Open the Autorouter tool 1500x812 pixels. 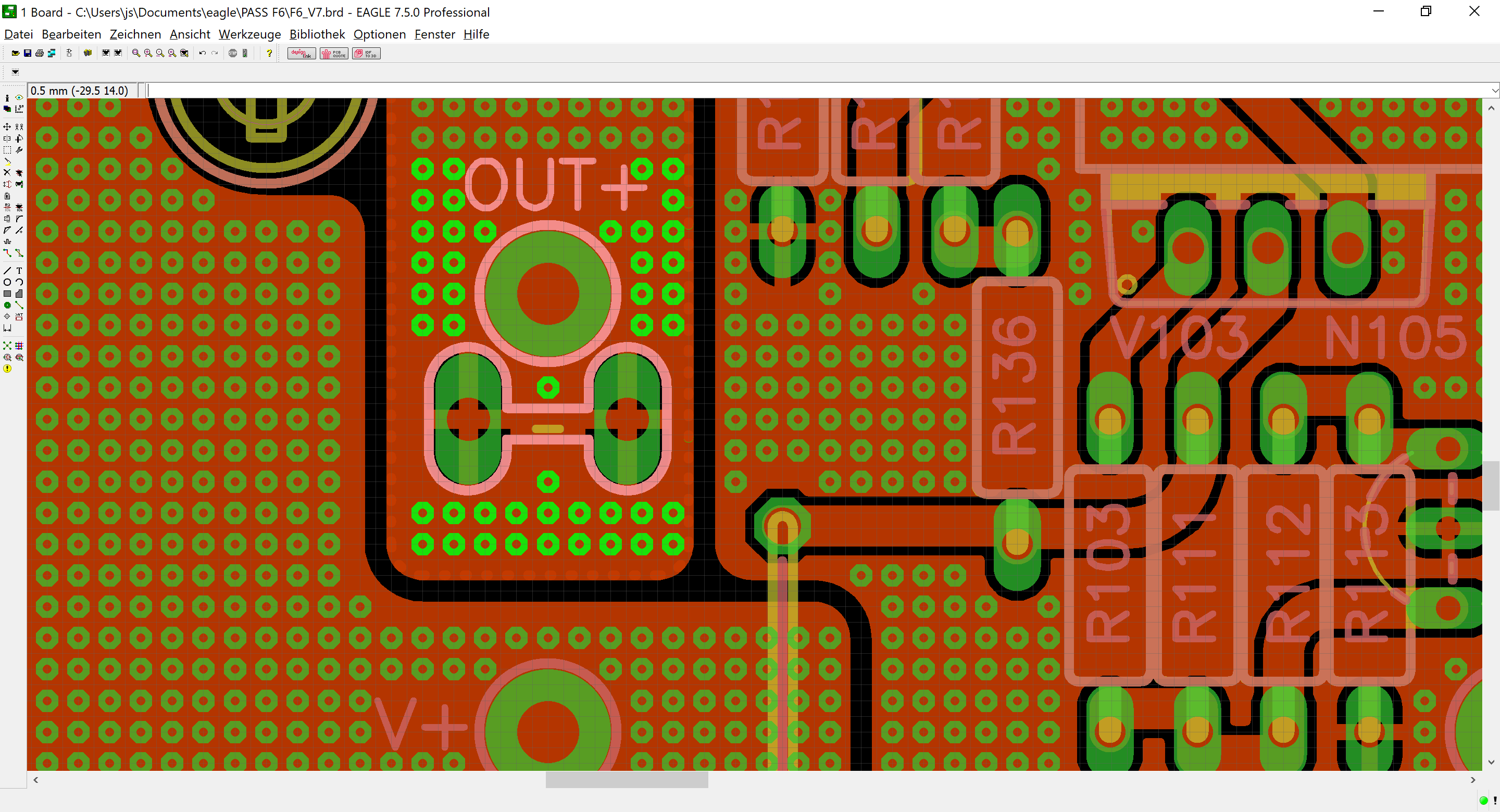19,346
